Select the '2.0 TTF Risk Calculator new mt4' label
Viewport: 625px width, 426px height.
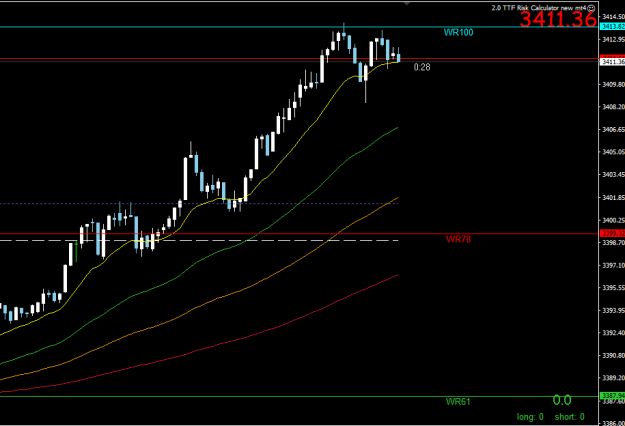point(539,8)
